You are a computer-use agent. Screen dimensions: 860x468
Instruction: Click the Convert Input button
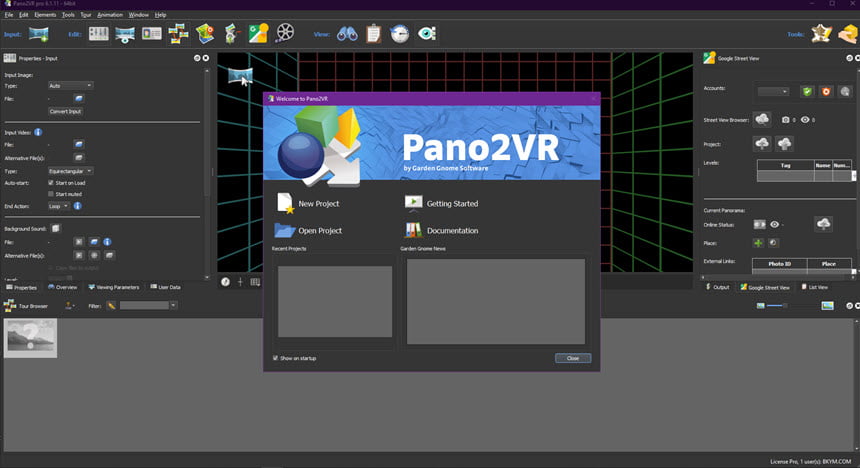[x=65, y=111]
